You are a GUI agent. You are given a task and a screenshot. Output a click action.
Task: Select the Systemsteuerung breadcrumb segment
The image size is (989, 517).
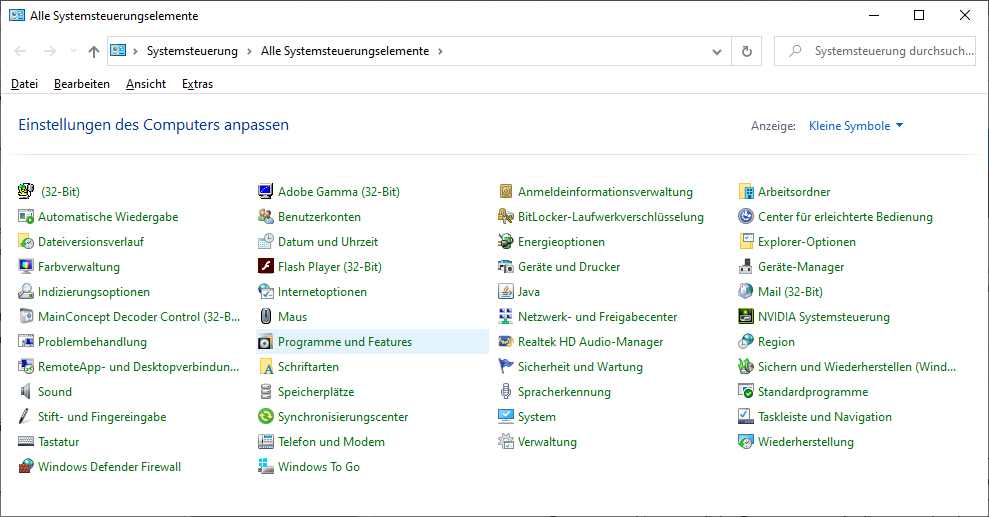tap(192, 51)
